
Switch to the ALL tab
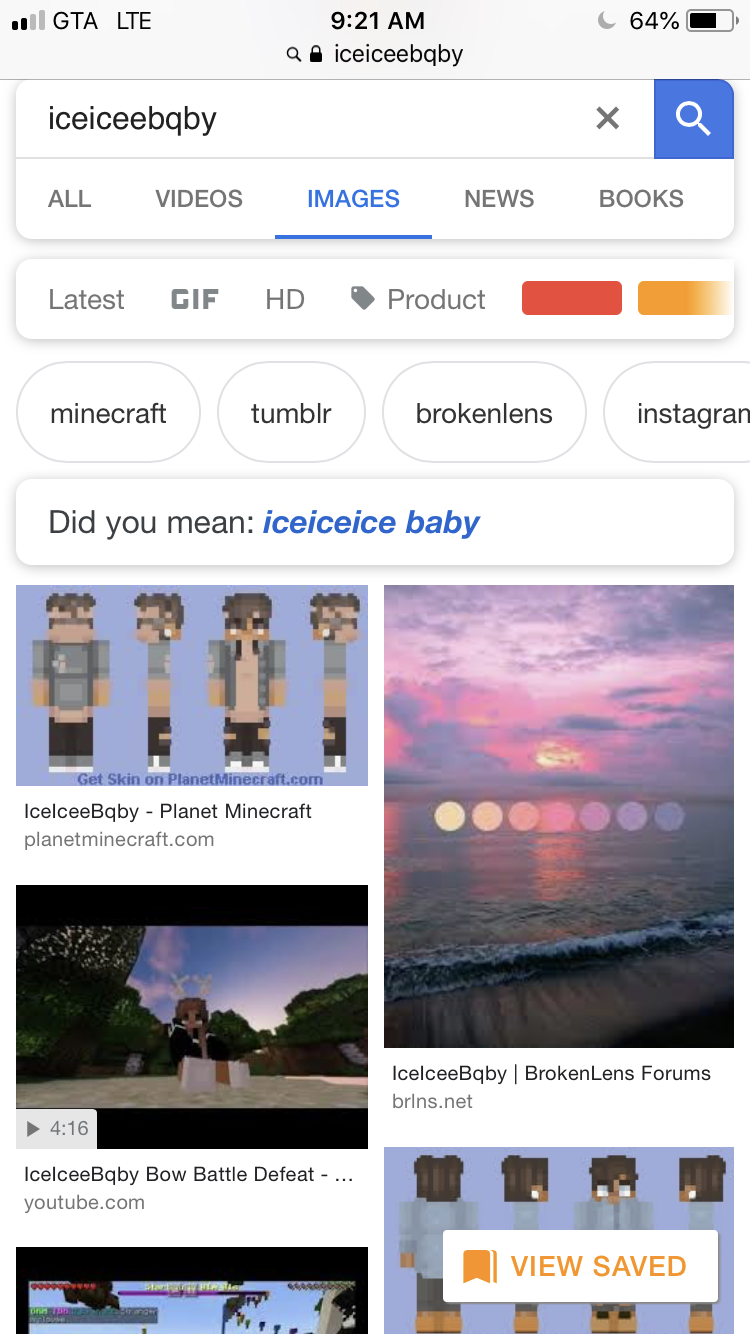(70, 198)
